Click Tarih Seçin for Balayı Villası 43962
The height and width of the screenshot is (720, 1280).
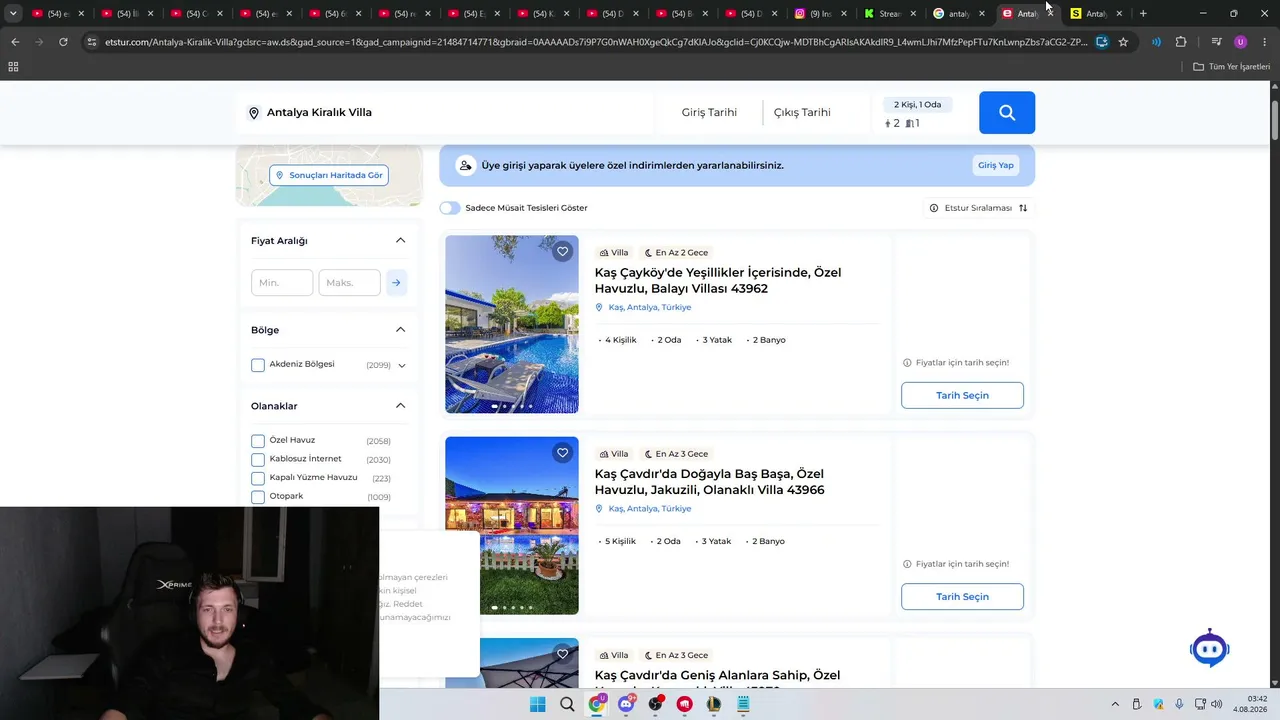[x=962, y=395]
